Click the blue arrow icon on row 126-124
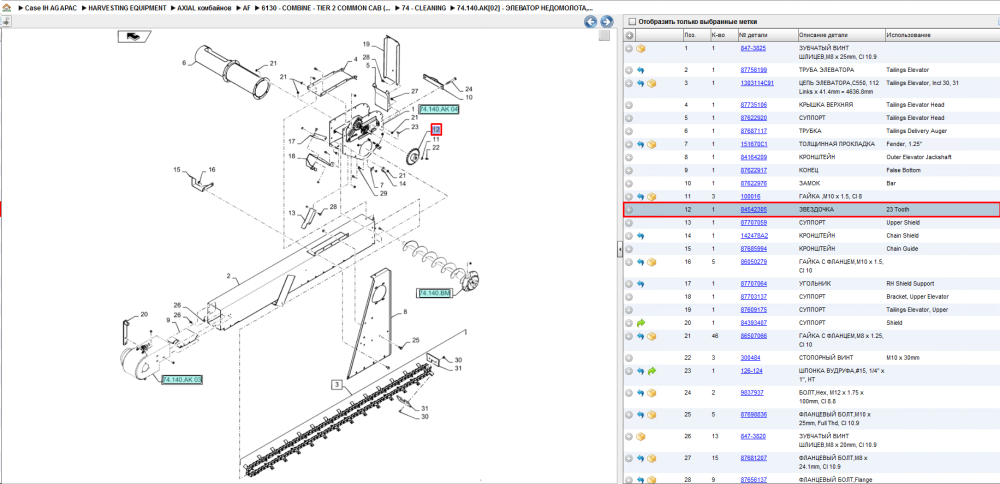 tap(641, 371)
